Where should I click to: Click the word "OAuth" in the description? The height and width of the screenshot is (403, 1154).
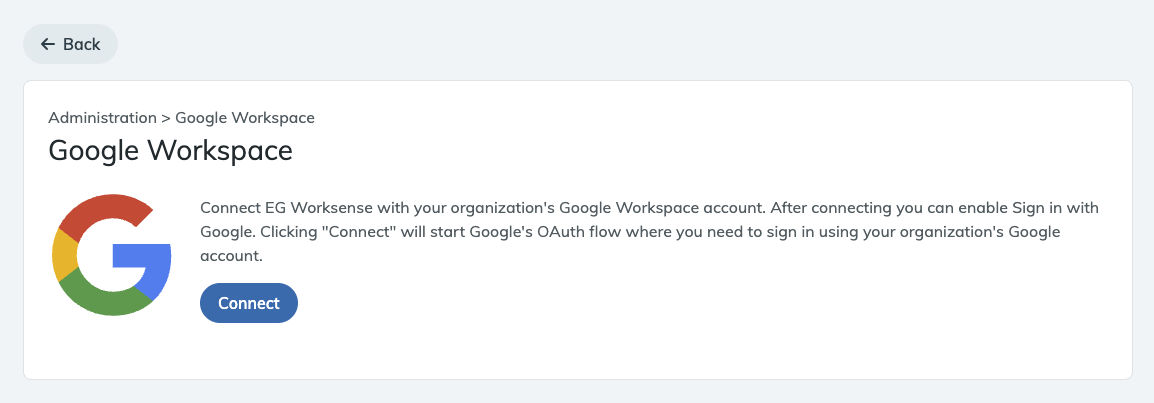click(x=558, y=230)
